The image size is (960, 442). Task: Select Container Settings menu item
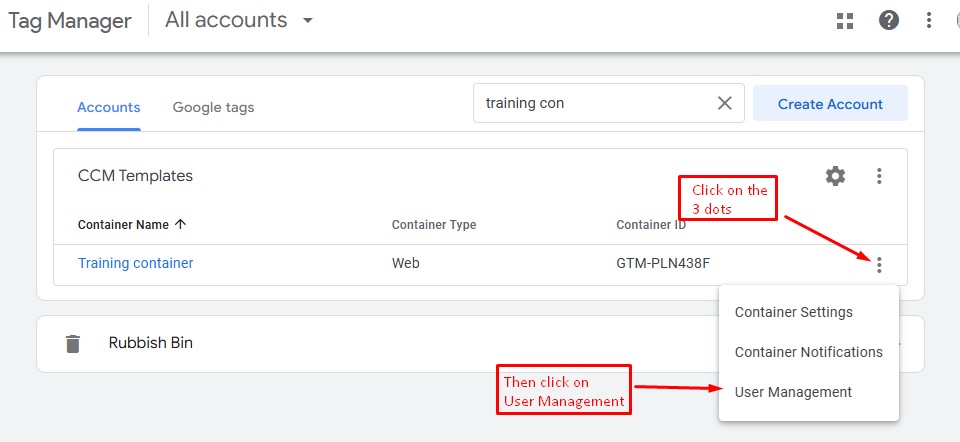pos(809,312)
